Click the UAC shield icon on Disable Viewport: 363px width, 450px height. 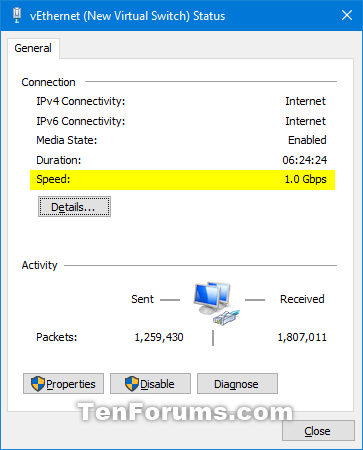click(x=132, y=384)
